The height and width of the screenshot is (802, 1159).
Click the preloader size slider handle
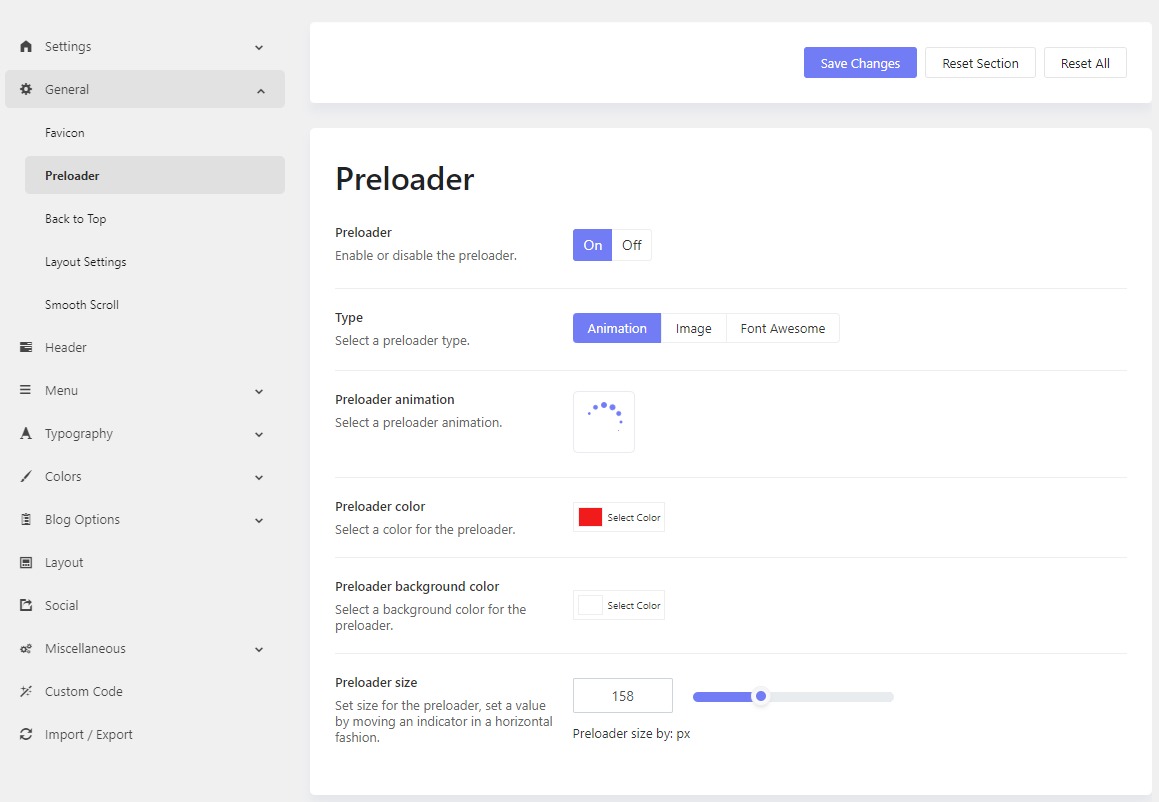761,696
